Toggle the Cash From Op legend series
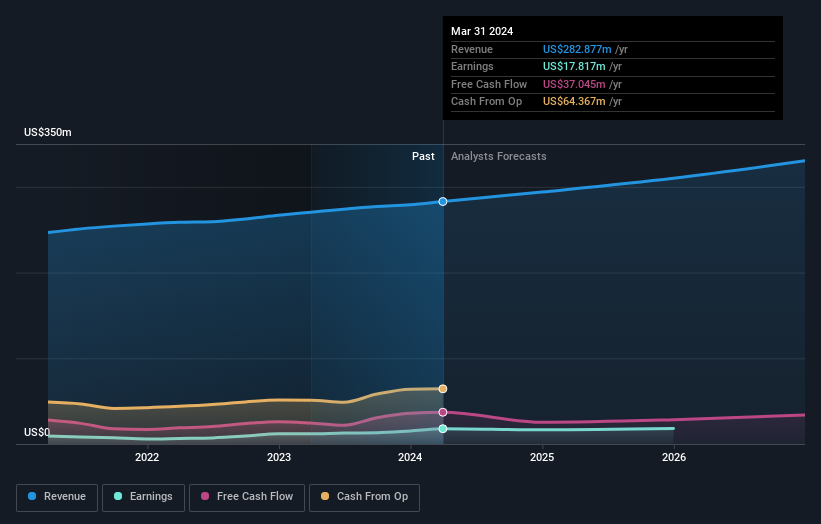 click(x=364, y=497)
